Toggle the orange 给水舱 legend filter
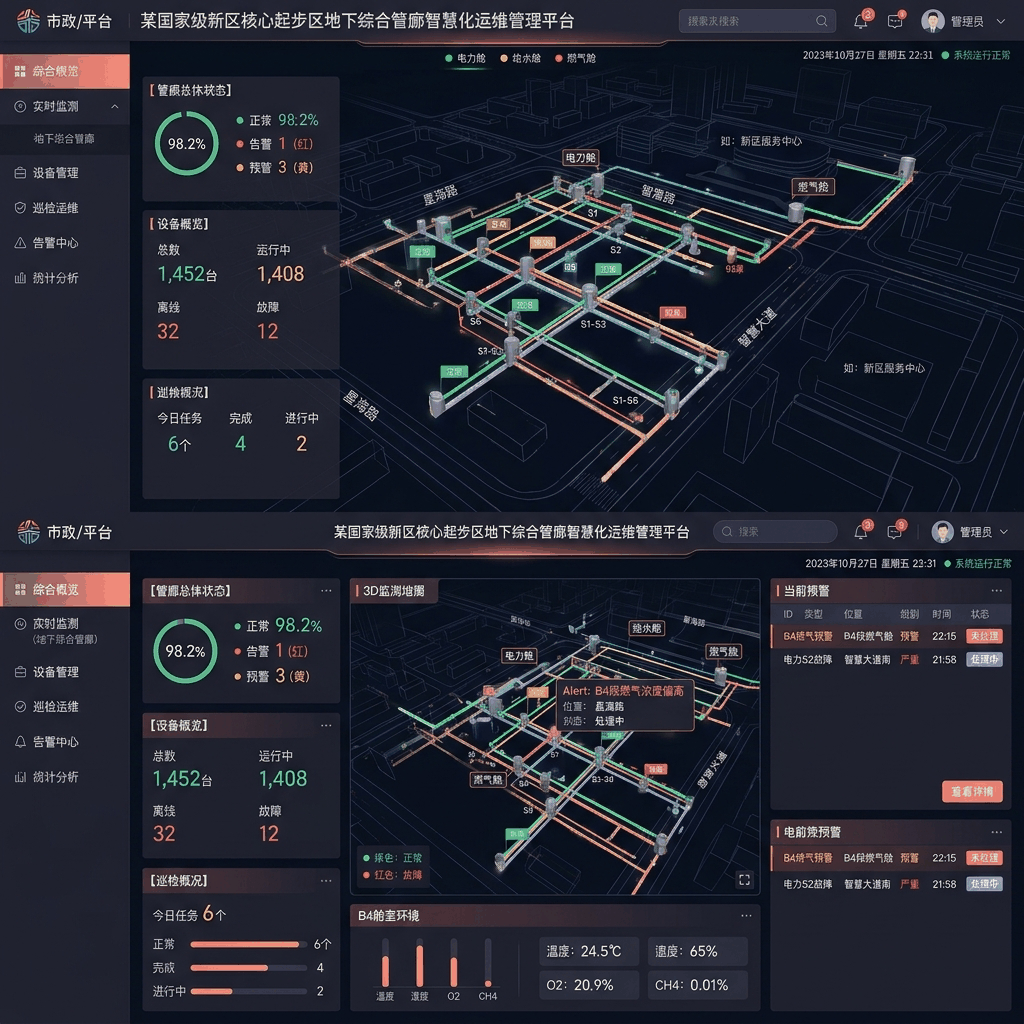1024x1024 pixels. (x=520, y=58)
